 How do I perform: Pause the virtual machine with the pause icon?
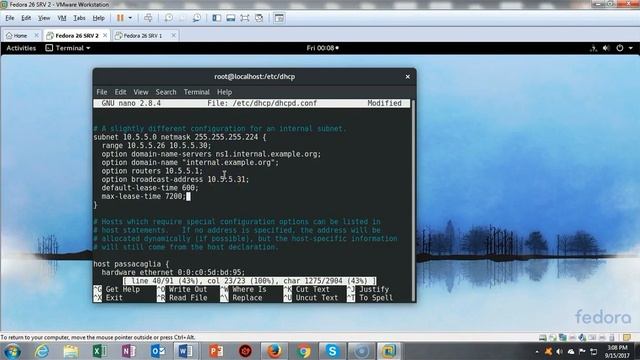(x=120, y=18)
